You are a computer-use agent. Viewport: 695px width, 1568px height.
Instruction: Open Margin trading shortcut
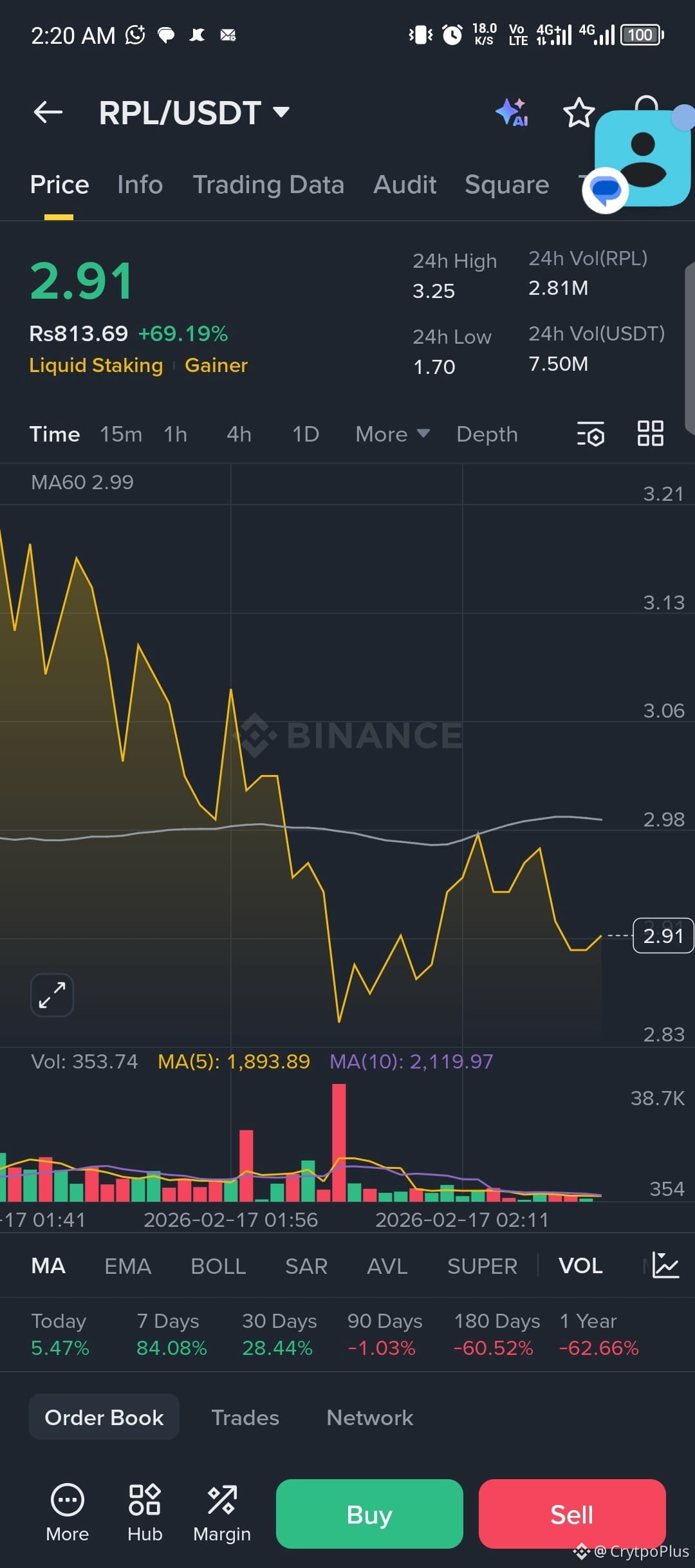click(222, 1513)
